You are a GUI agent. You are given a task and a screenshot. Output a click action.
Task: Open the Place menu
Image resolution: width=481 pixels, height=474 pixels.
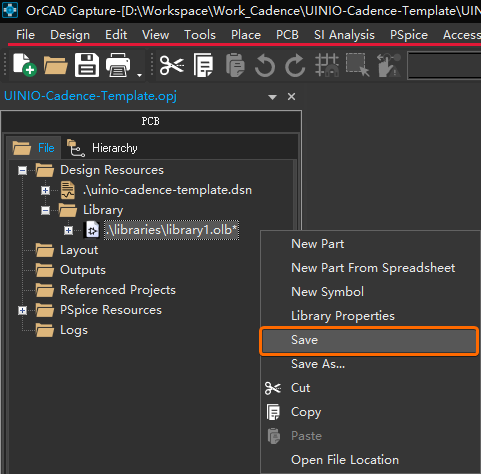[246, 35]
